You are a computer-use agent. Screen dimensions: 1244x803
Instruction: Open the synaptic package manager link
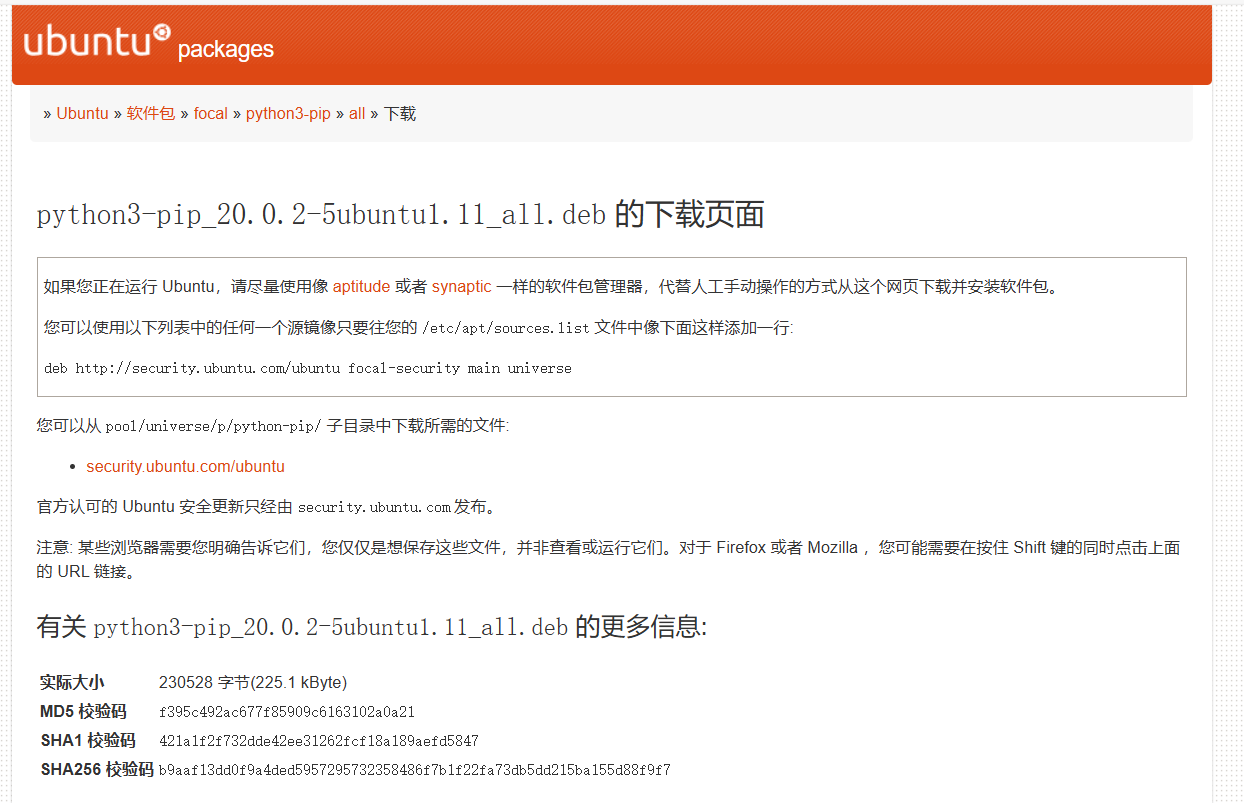pos(461,287)
